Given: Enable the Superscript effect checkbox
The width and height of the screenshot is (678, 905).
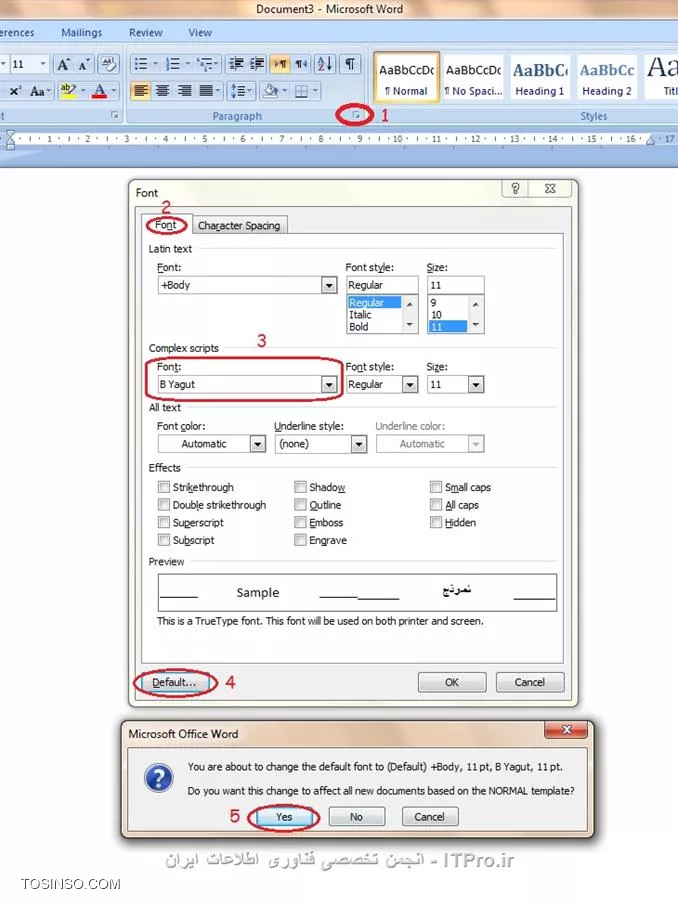Looking at the screenshot, I should 164,523.
